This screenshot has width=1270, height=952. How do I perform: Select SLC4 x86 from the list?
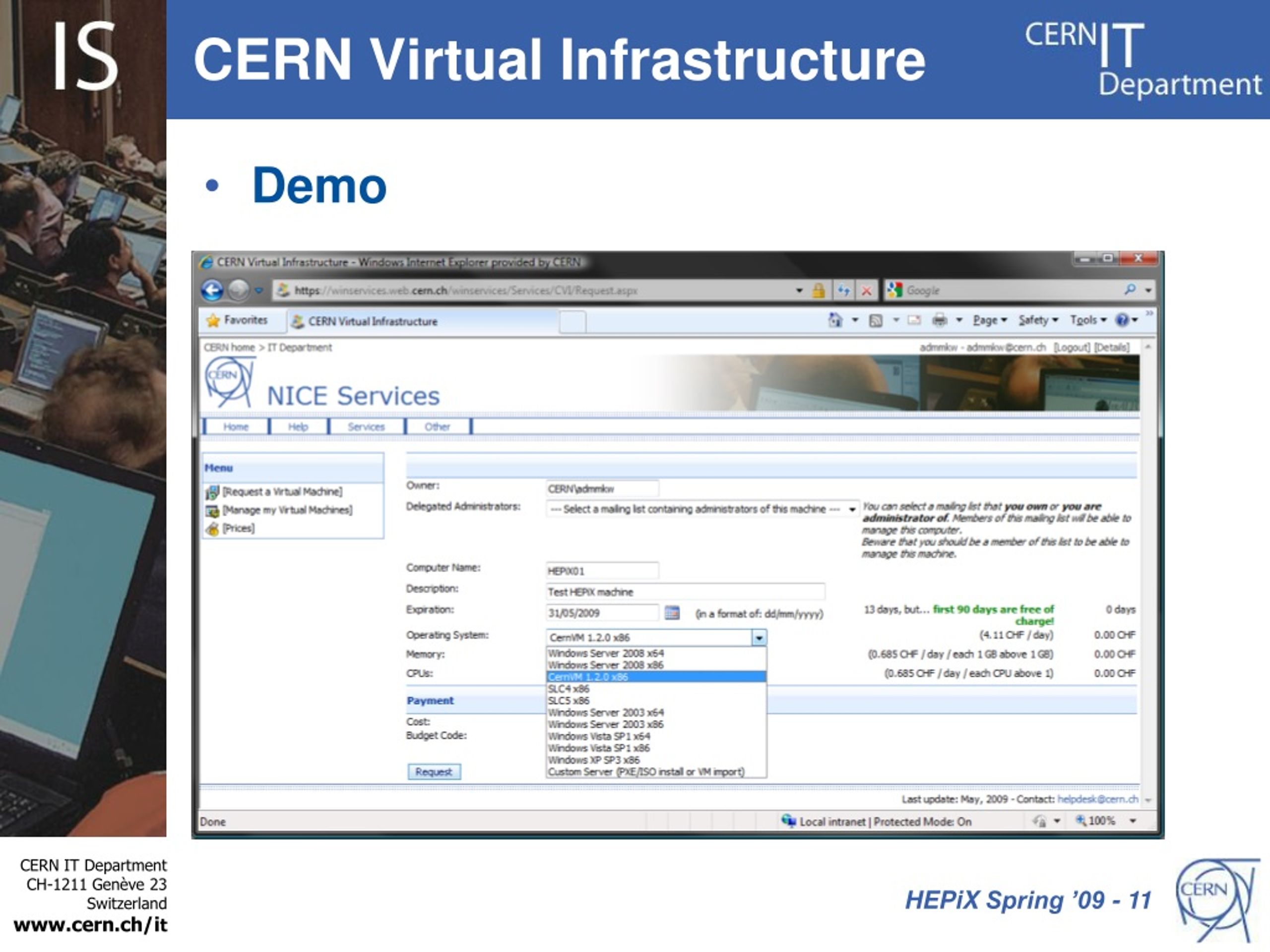click(x=656, y=689)
